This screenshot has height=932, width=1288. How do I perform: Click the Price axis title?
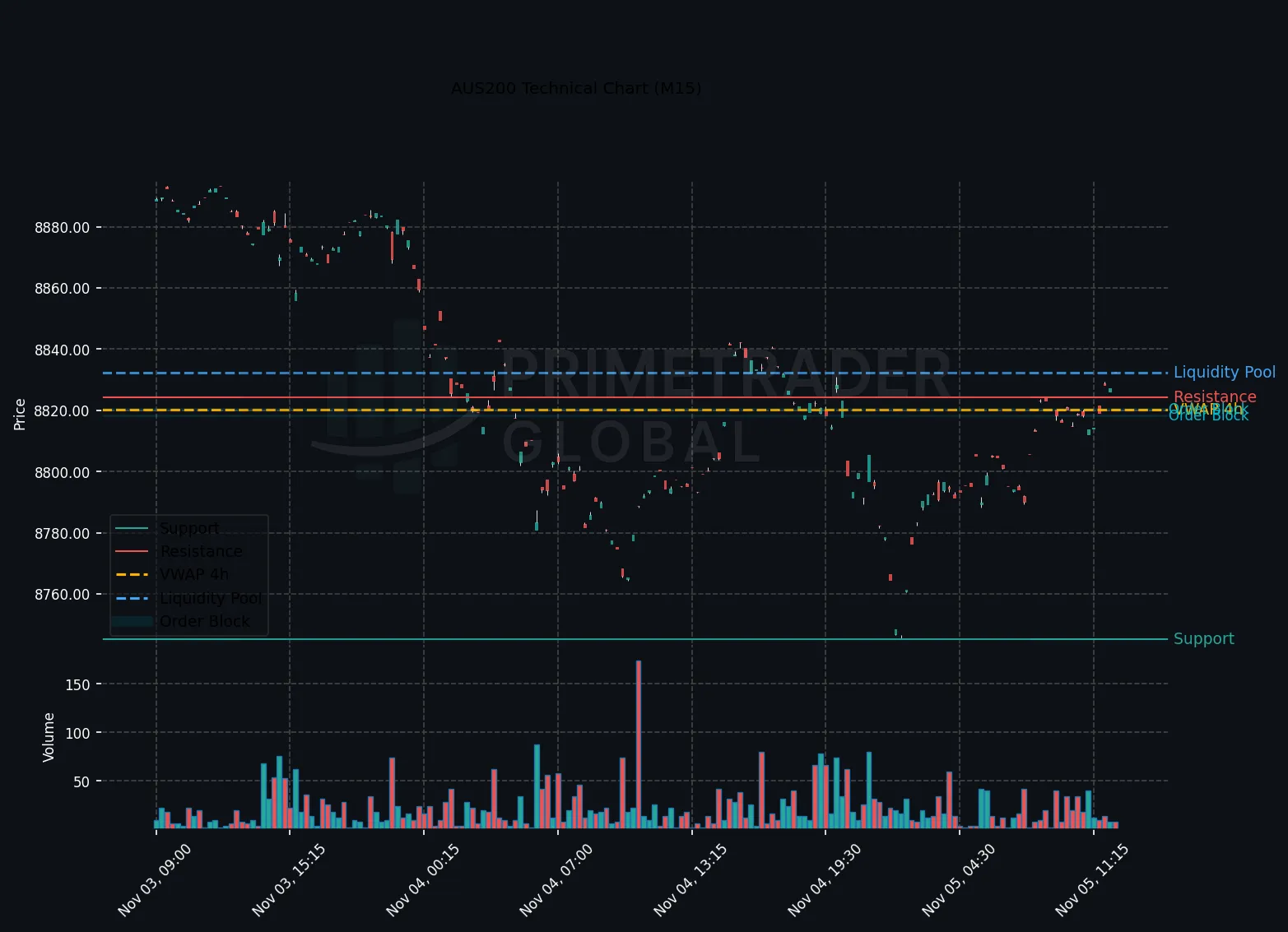point(20,415)
